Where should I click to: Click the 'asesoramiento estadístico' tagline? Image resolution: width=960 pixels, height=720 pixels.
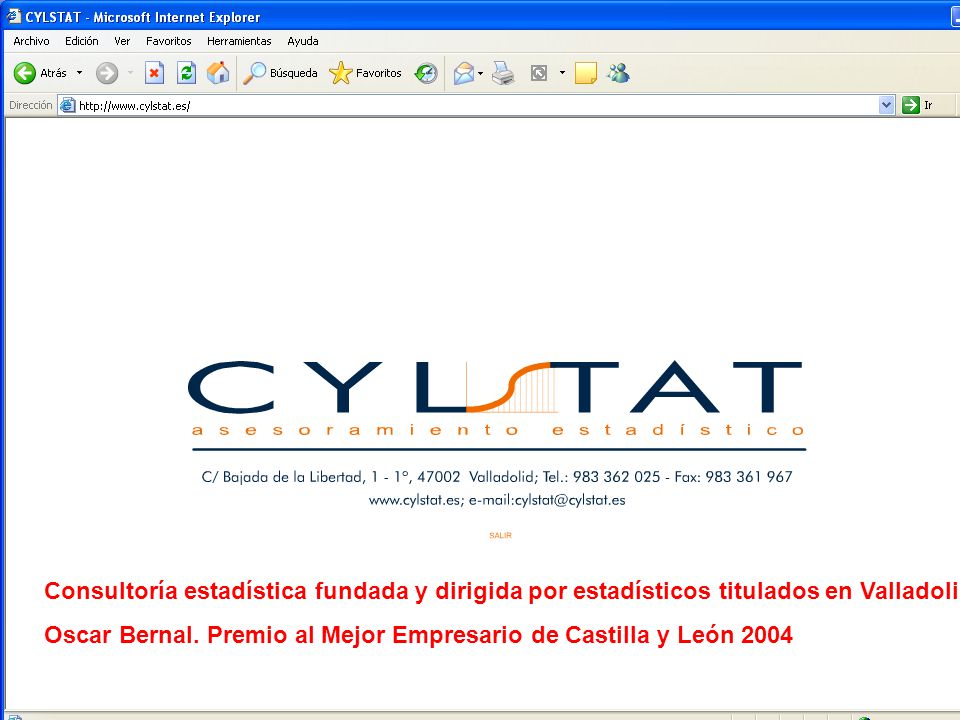tap(498, 430)
